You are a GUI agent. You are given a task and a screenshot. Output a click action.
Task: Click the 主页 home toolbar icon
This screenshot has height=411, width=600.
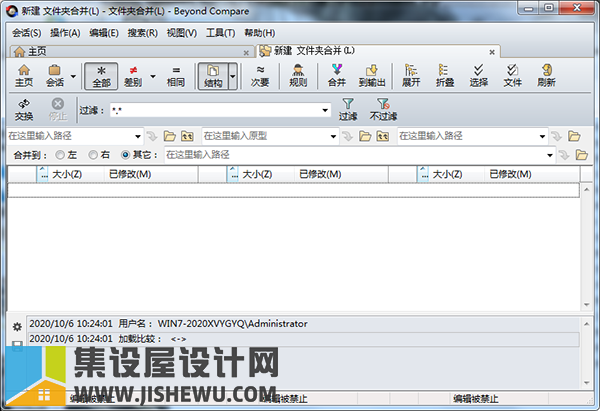pos(24,76)
